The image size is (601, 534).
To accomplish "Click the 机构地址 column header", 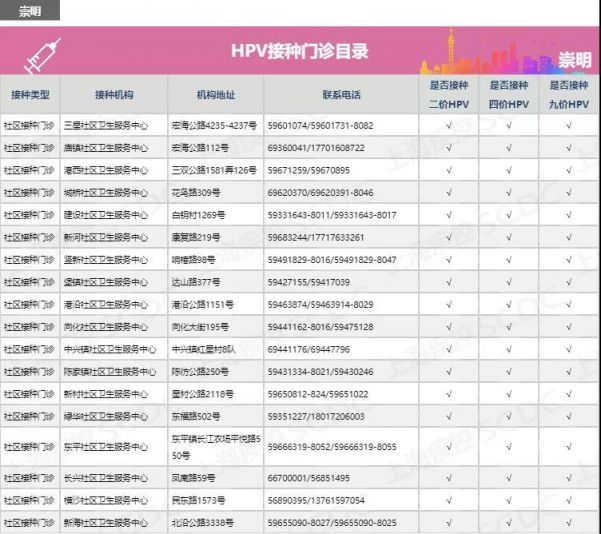I will pyautogui.click(x=216, y=95).
